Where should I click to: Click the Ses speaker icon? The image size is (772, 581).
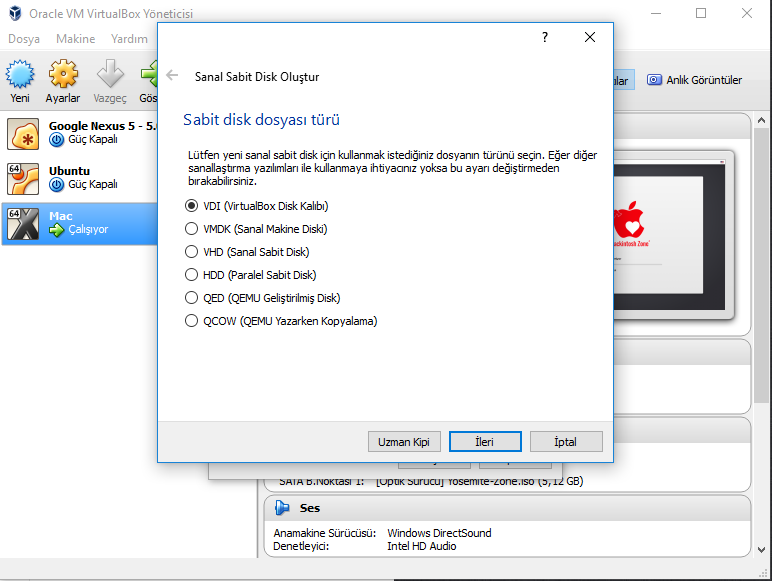click(282, 508)
